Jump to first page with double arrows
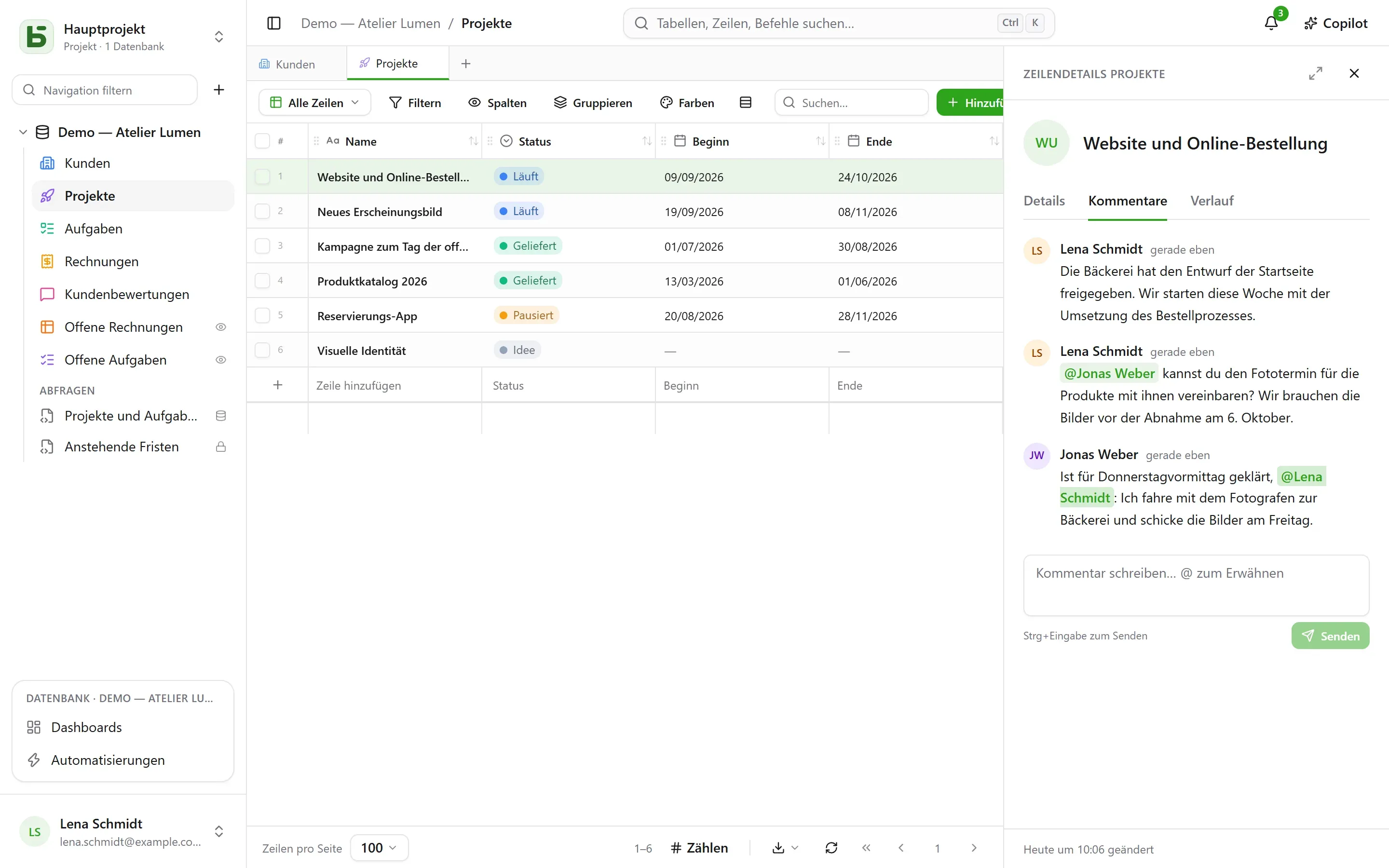 (x=866, y=848)
